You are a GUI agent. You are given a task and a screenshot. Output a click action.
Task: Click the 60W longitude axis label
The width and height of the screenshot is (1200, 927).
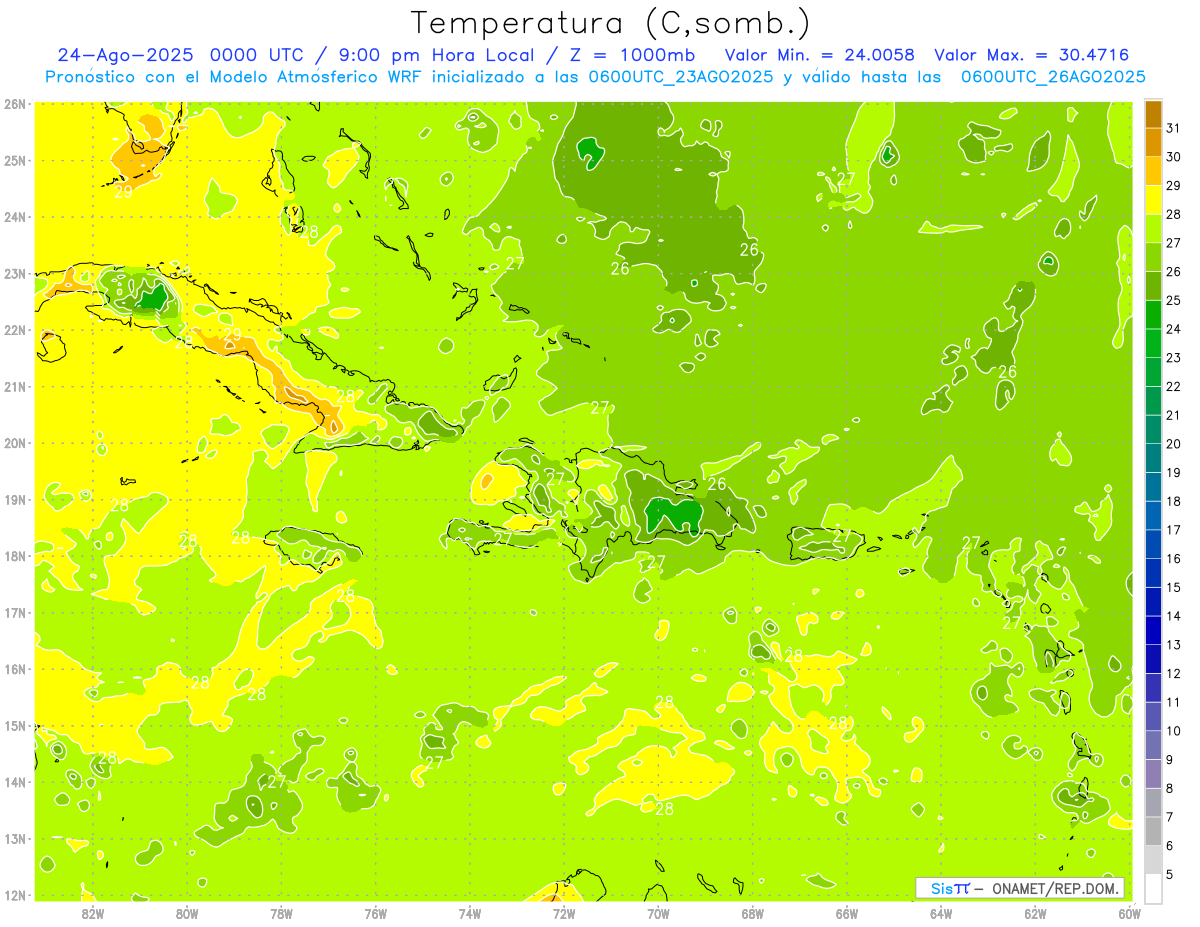coord(1130,912)
